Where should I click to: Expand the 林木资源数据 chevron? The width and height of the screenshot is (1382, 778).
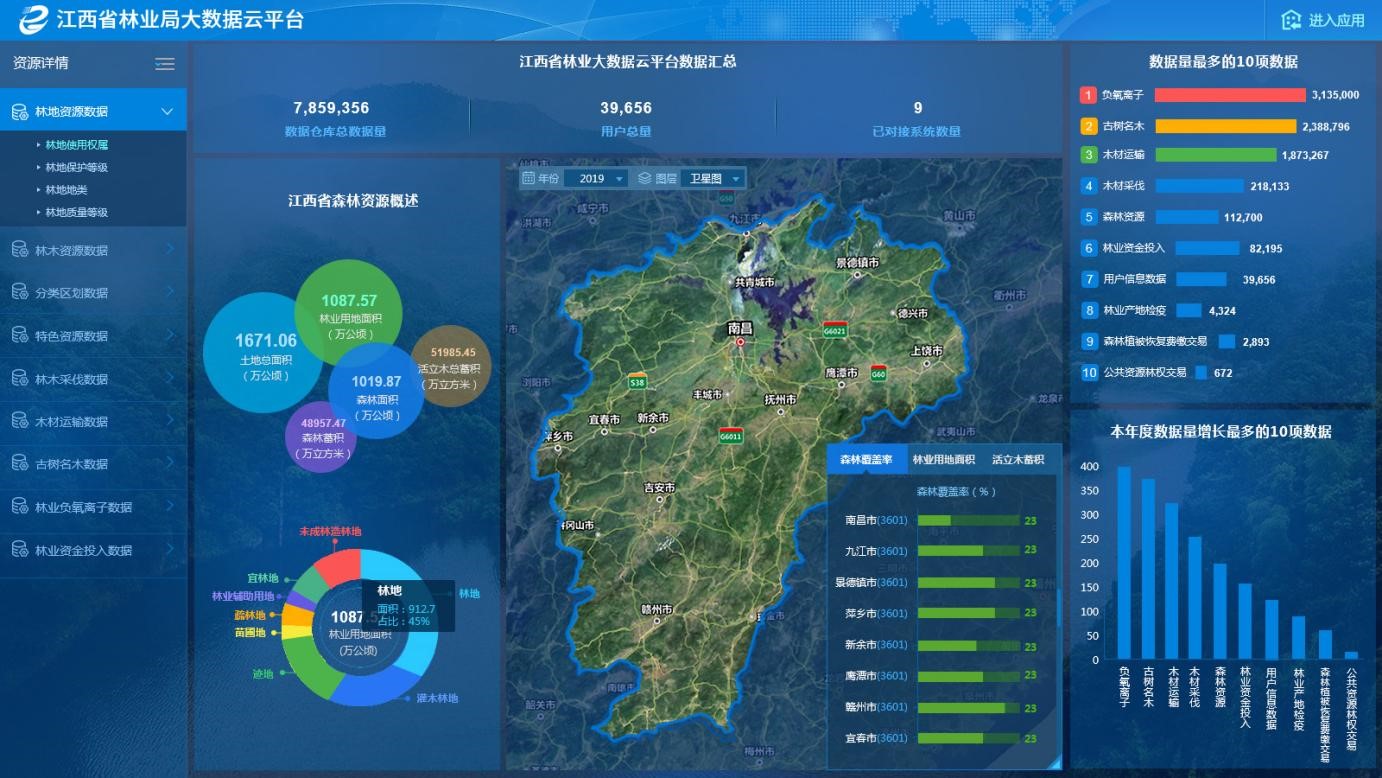[169, 249]
